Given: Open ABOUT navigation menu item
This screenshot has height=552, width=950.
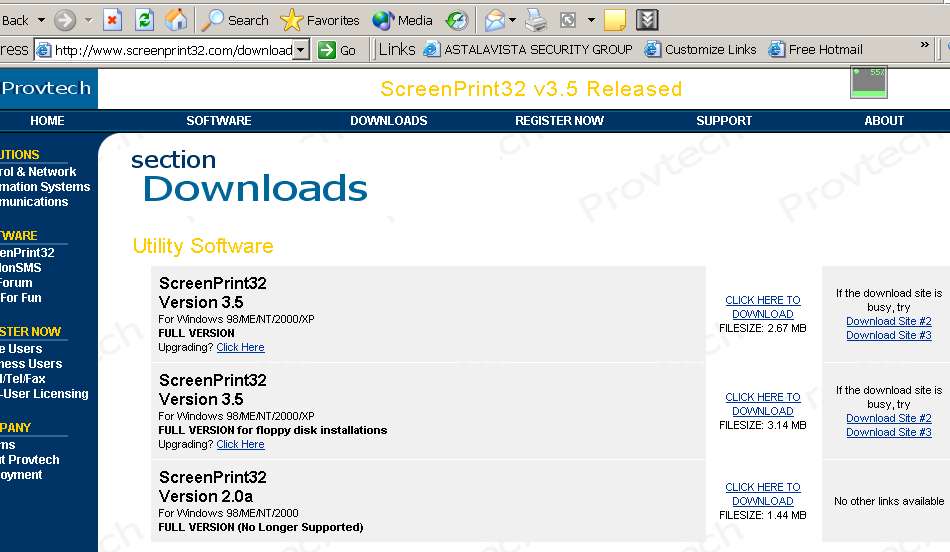Looking at the screenshot, I should point(884,121).
